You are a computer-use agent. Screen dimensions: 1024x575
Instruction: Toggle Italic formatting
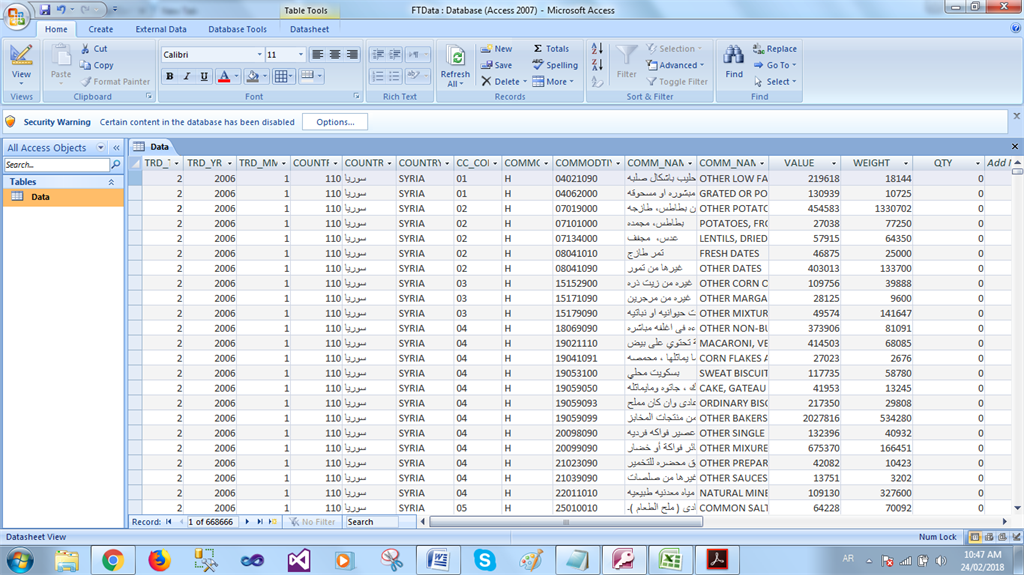pyautogui.click(x=187, y=76)
